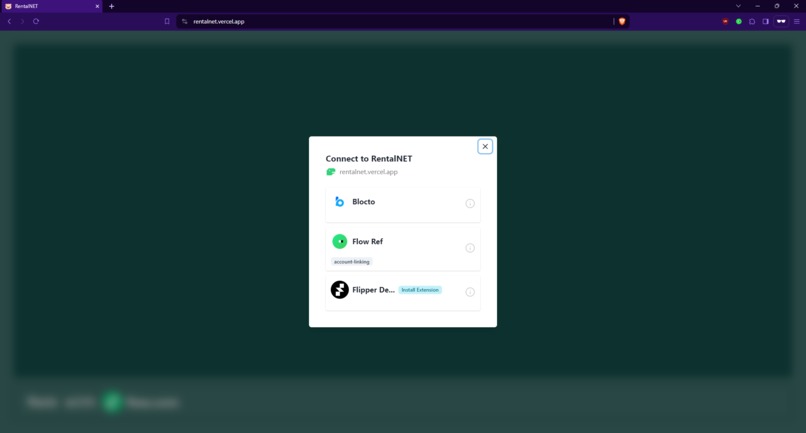Open the tab search dropdown chevron

[738, 6]
